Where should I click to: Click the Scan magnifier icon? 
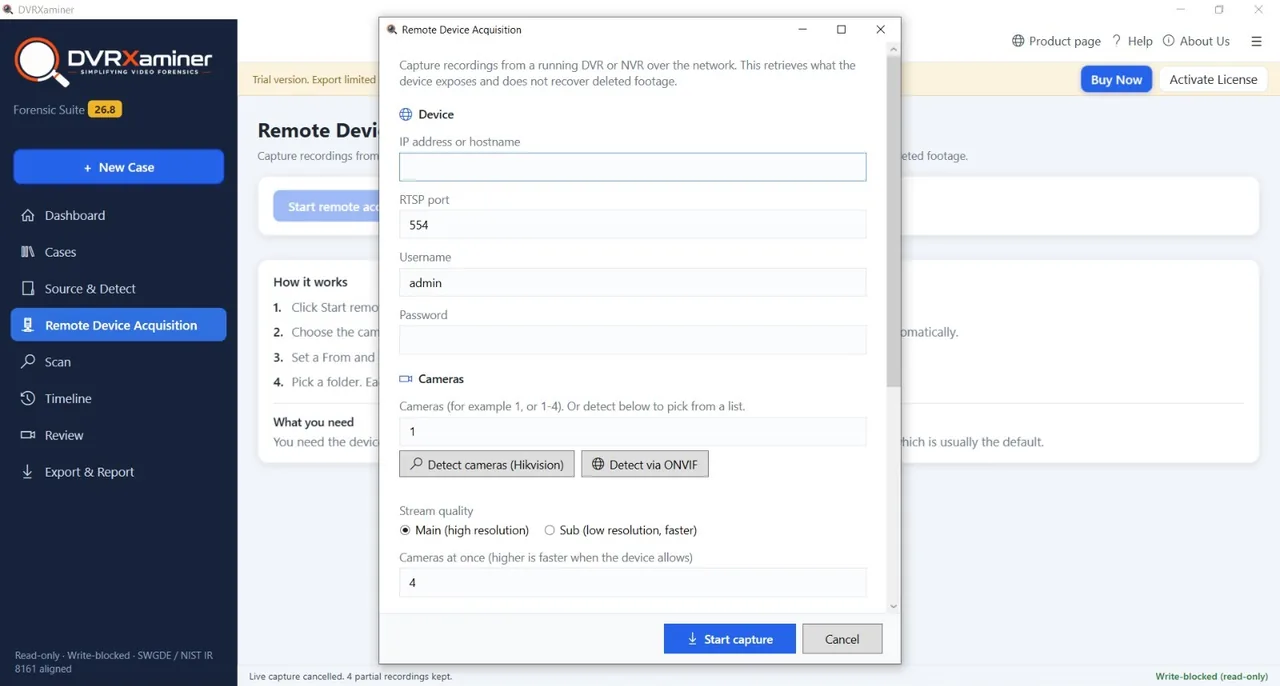28,362
